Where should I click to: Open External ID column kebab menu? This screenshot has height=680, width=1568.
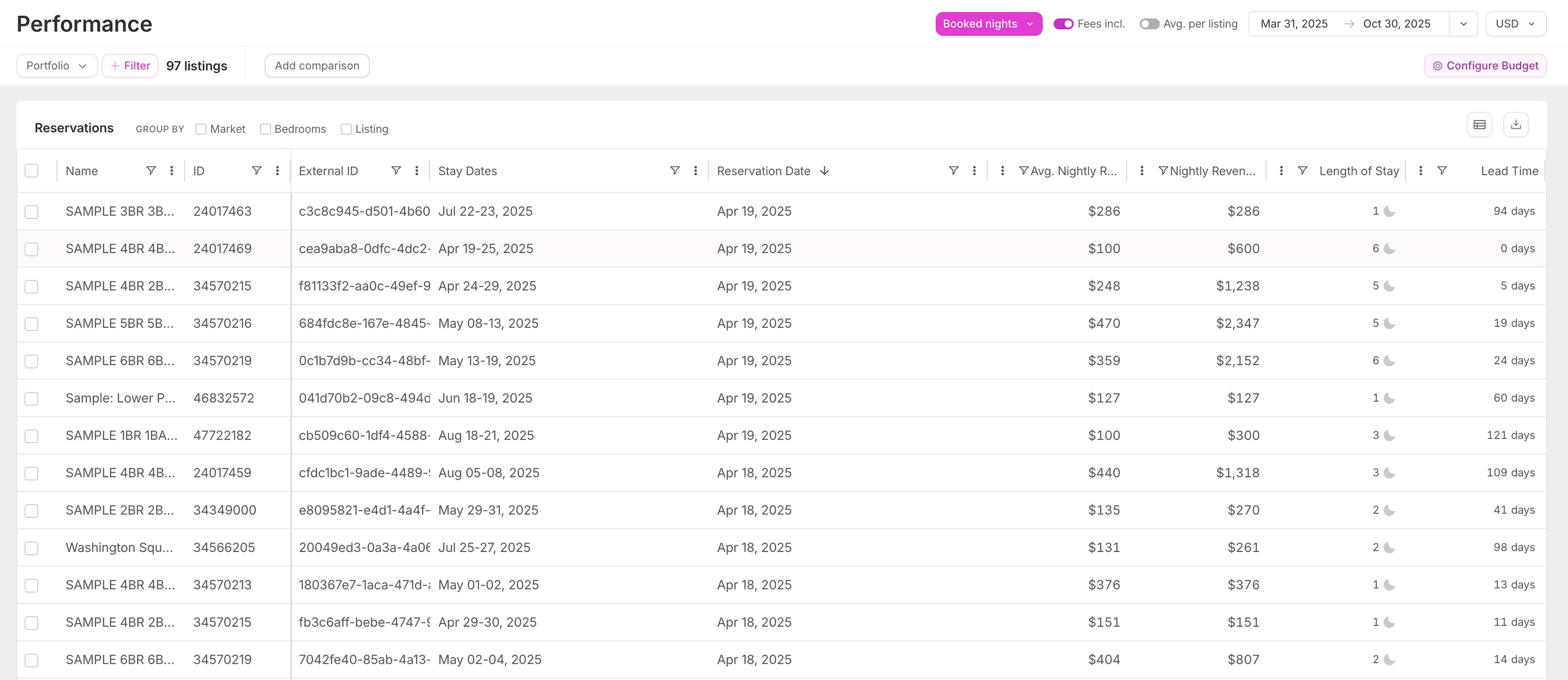coord(417,170)
